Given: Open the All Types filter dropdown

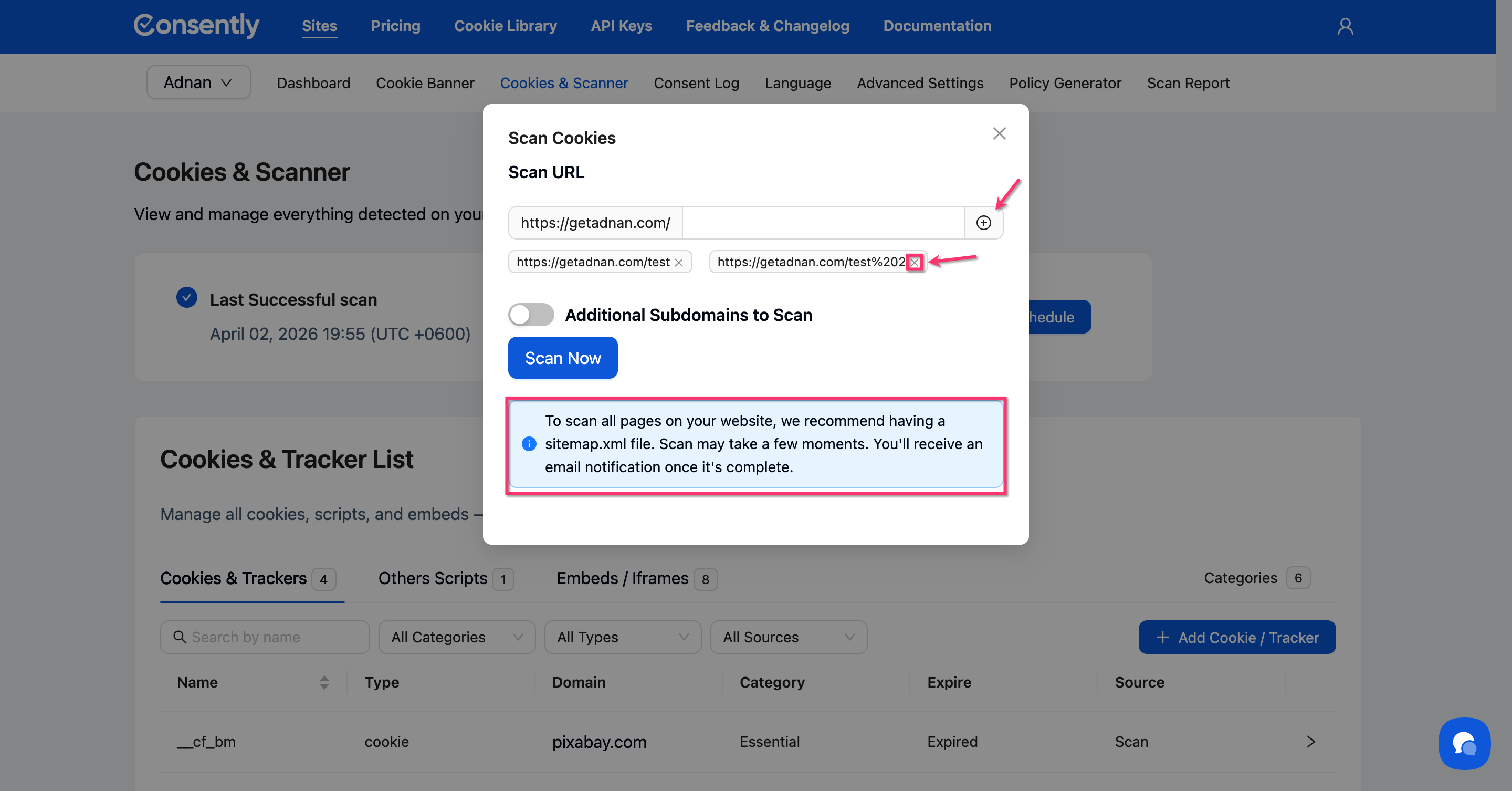Looking at the screenshot, I should [622, 637].
